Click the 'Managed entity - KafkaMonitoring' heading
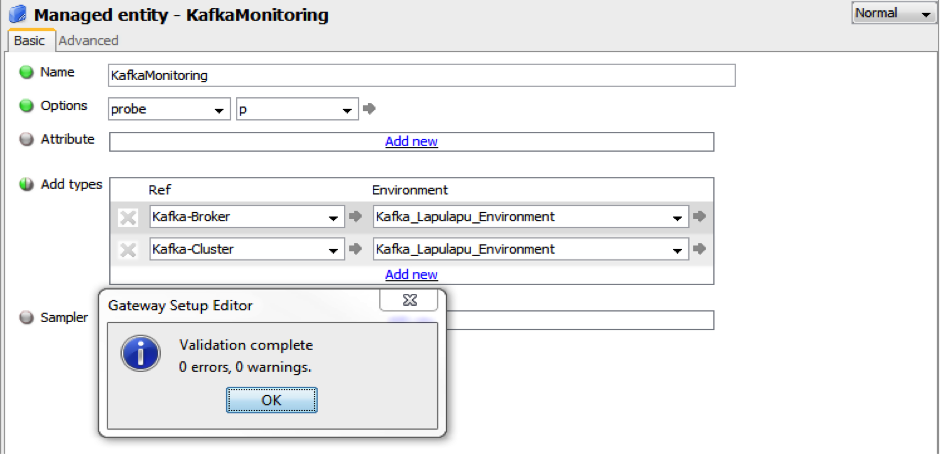Viewport: 940px width, 454px height. click(x=181, y=15)
